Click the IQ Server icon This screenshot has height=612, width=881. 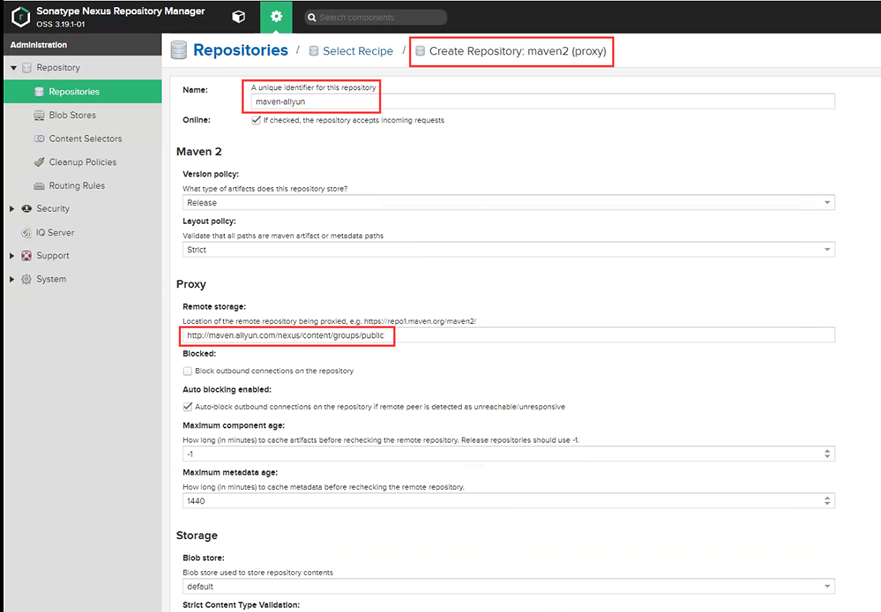point(26,233)
